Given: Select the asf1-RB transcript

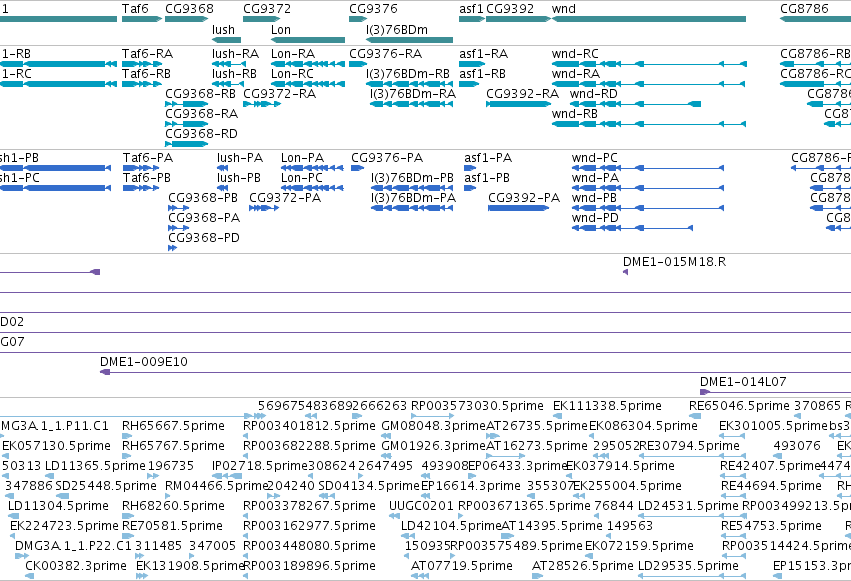Looking at the screenshot, I should pos(469,84).
